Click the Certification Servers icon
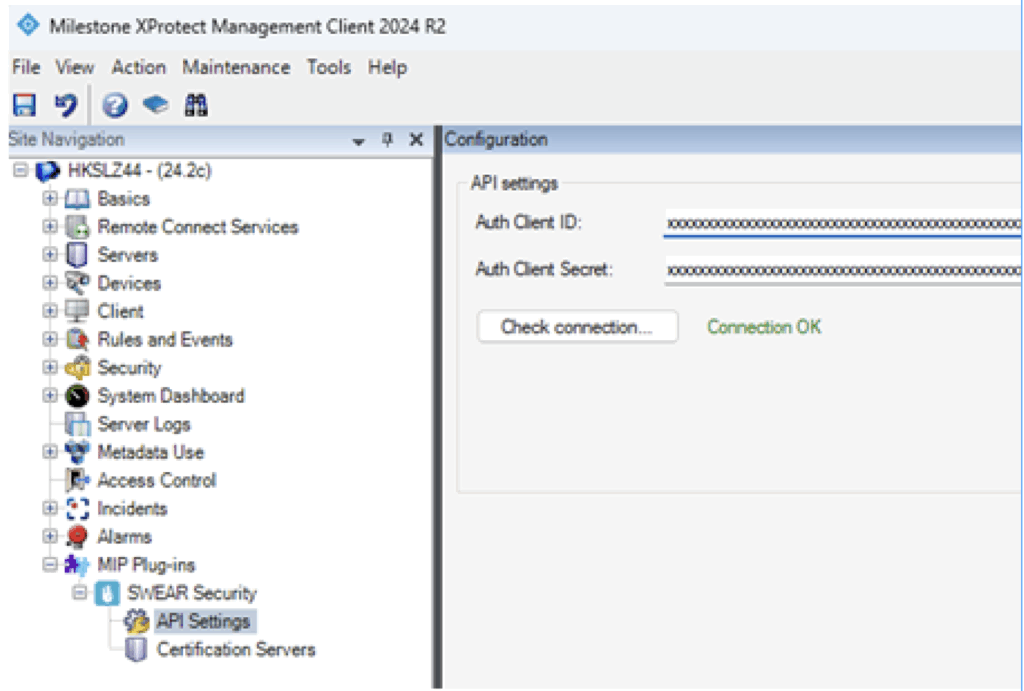This screenshot has width=1024, height=691. pos(136,650)
